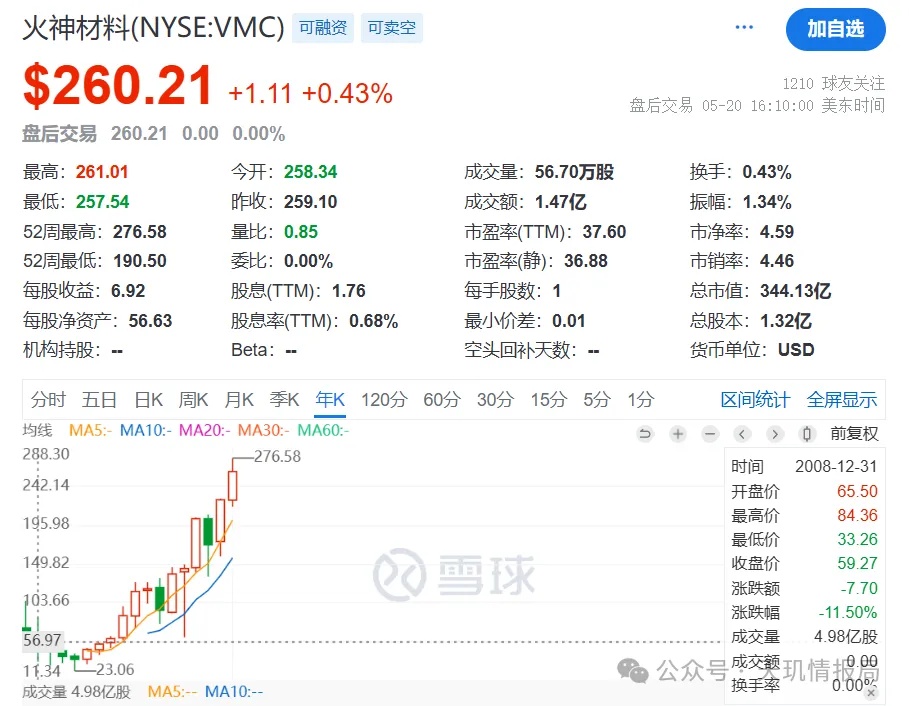Click the 涨跌幅 value -11.50% in panel
Screen dimensions: 909x706
coord(848,612)
